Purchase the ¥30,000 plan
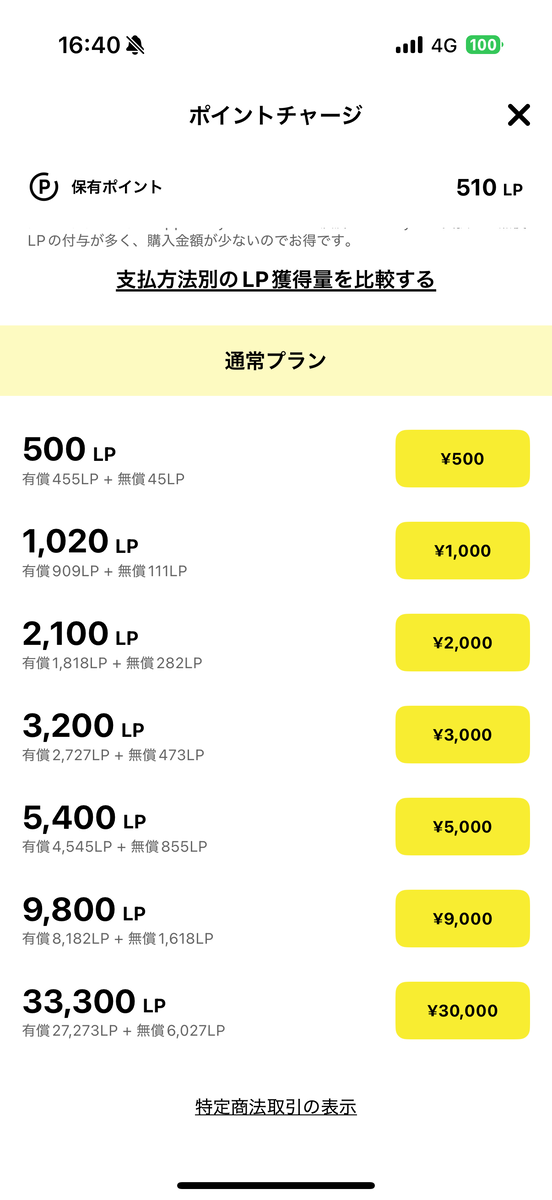The image size is (552, 1200). (462, 1011)
